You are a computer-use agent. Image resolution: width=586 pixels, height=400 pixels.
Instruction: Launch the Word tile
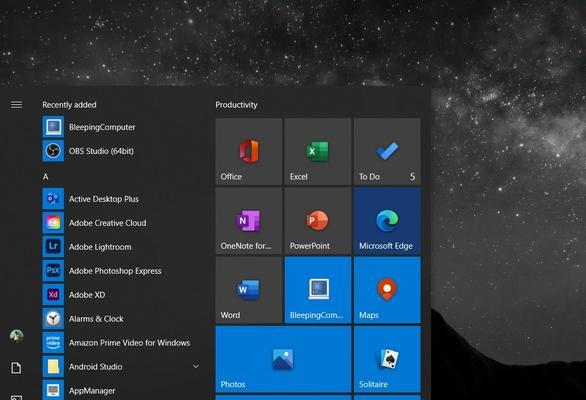tap(249, 290)
